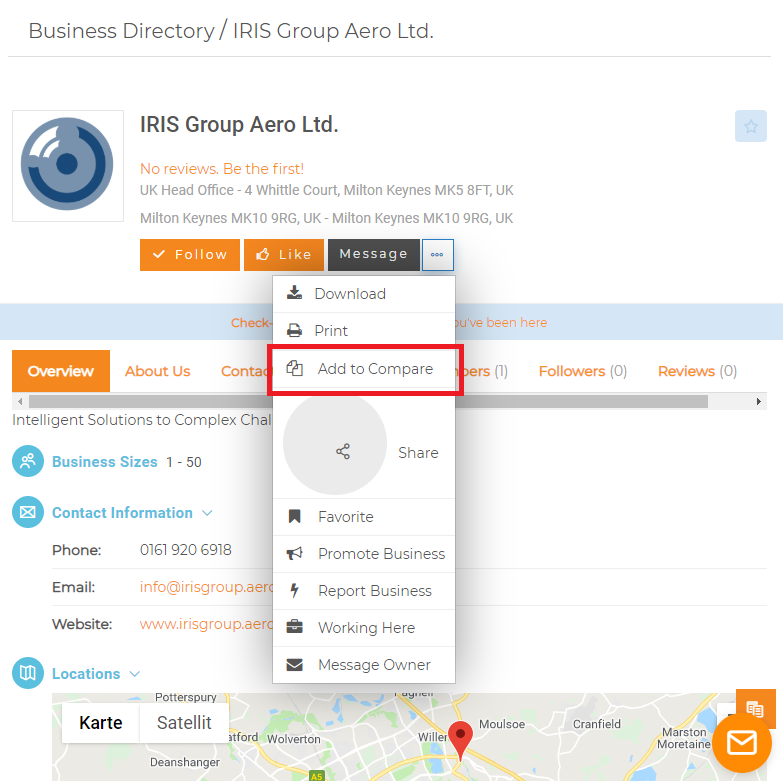Click the bookmark Favorite icon

(294, 516)
